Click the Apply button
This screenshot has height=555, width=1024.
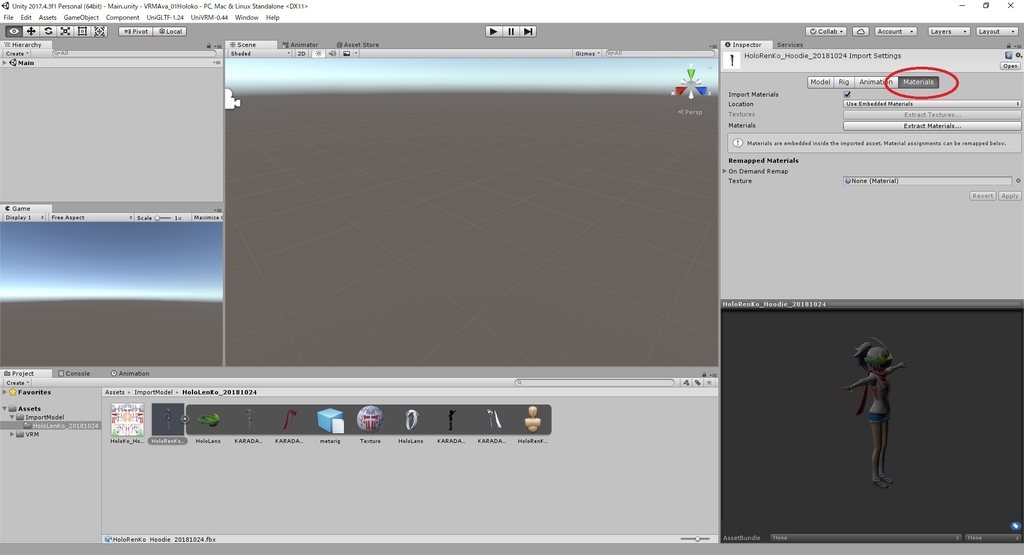click(x=1009, y=196)
